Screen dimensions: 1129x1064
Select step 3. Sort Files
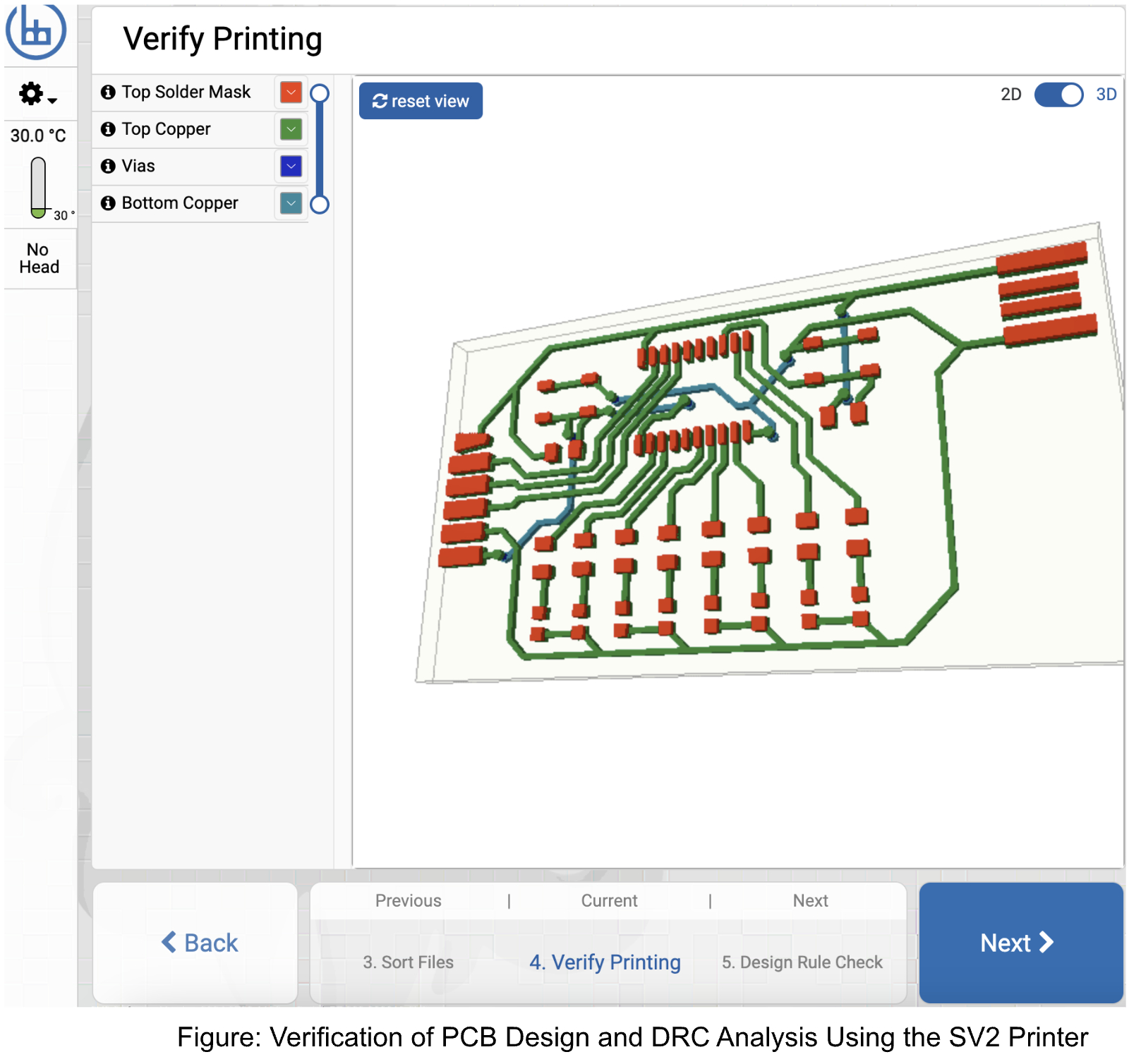(408, 962)
